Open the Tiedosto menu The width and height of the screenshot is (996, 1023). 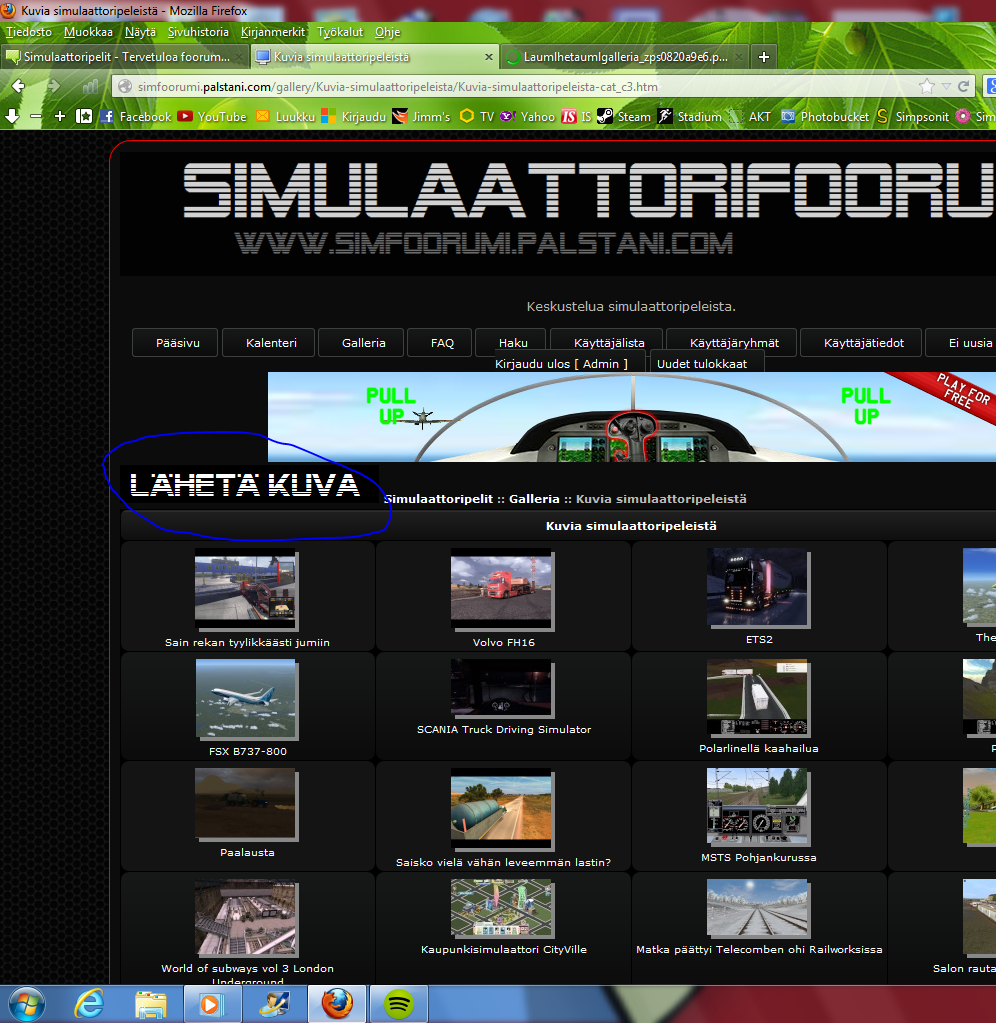pos(29,32)
